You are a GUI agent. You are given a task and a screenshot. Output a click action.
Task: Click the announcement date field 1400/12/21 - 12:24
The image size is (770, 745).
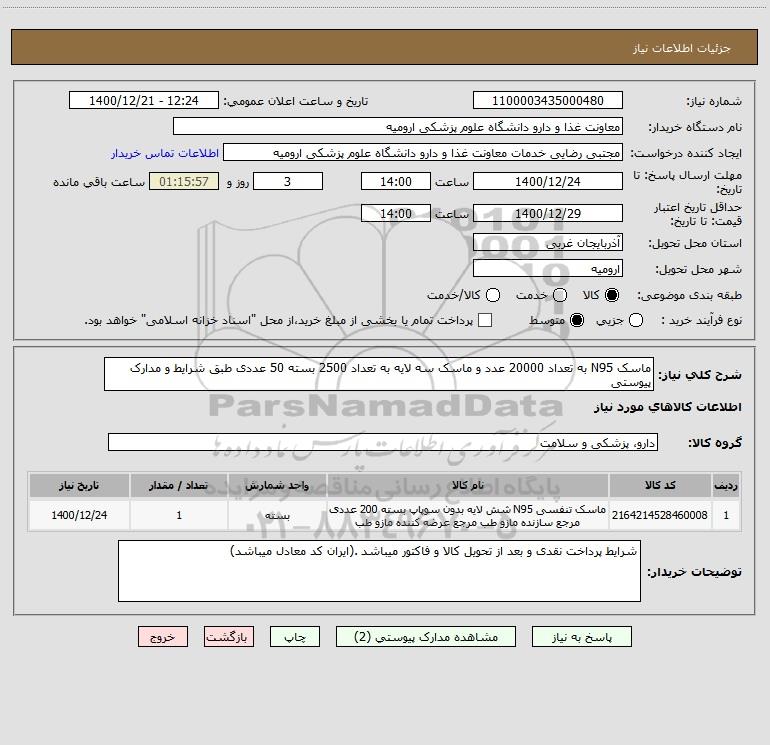(x=144, y=100)
